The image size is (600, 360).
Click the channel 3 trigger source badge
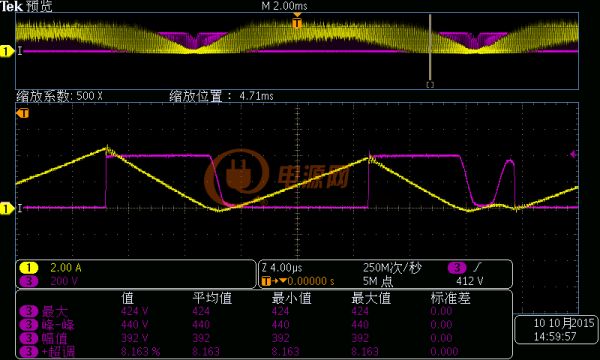(457, 268)
